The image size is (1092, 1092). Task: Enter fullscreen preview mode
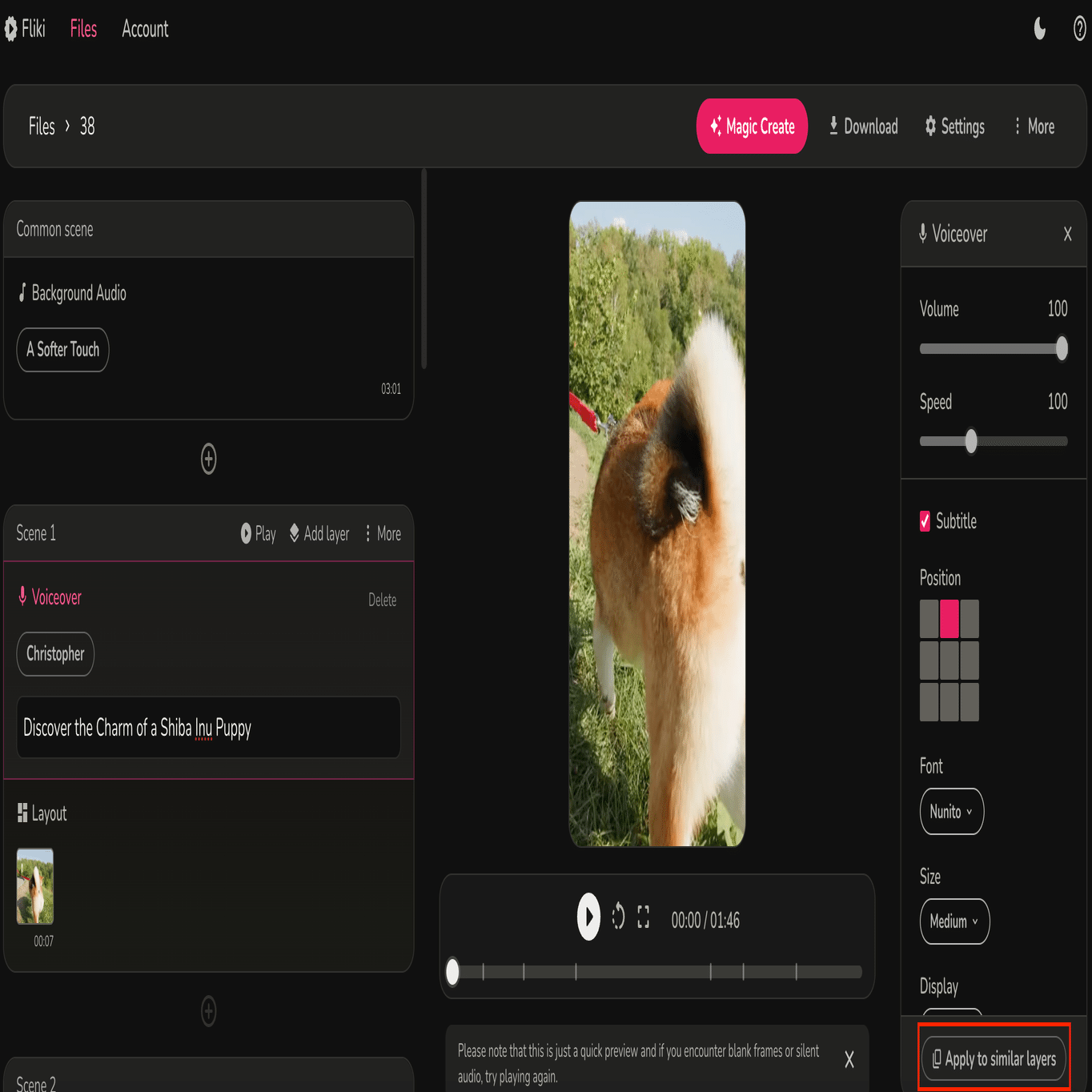643,917
